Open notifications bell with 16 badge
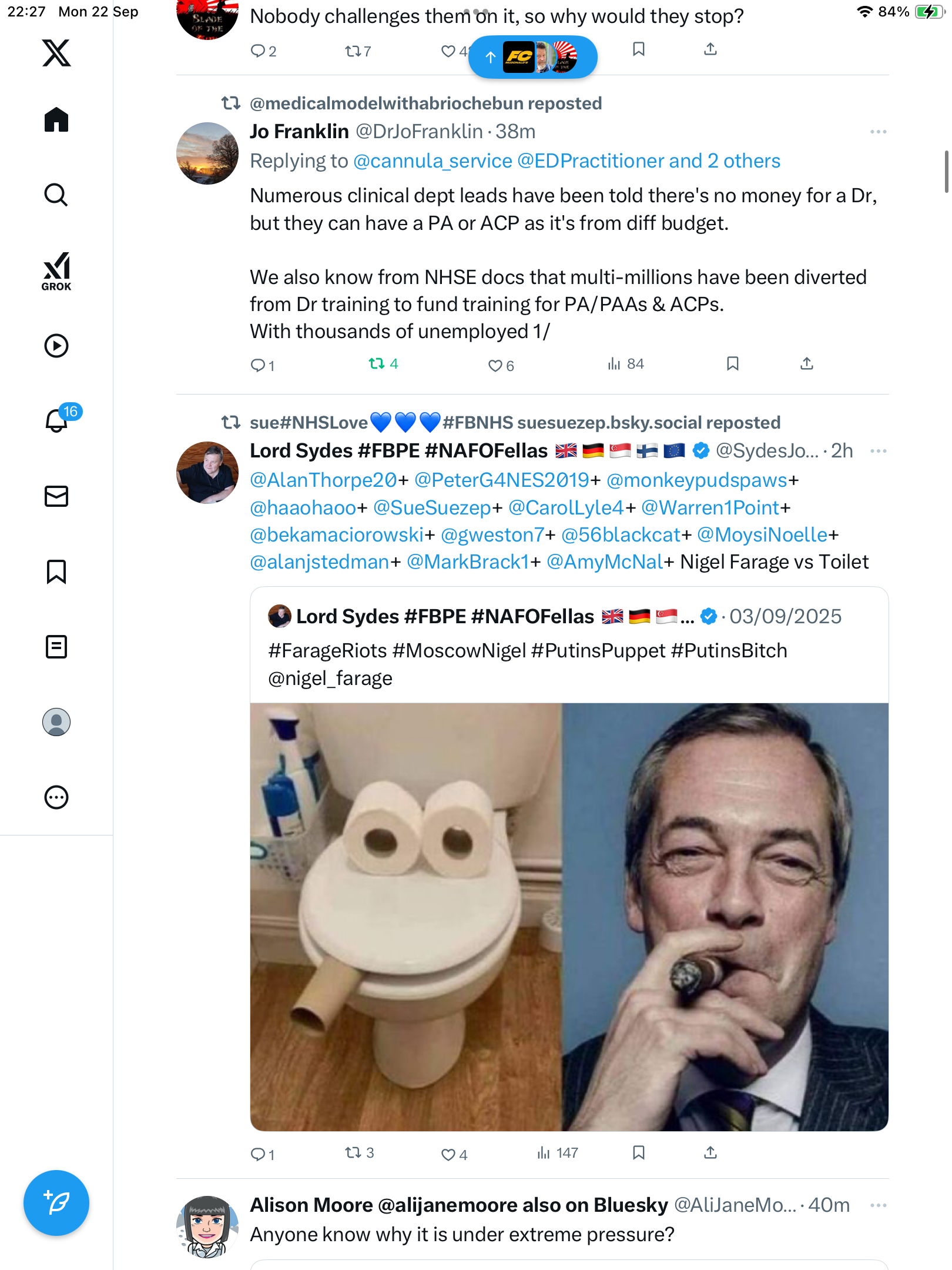The image size is (952, 1270). [x=58, y=420]
